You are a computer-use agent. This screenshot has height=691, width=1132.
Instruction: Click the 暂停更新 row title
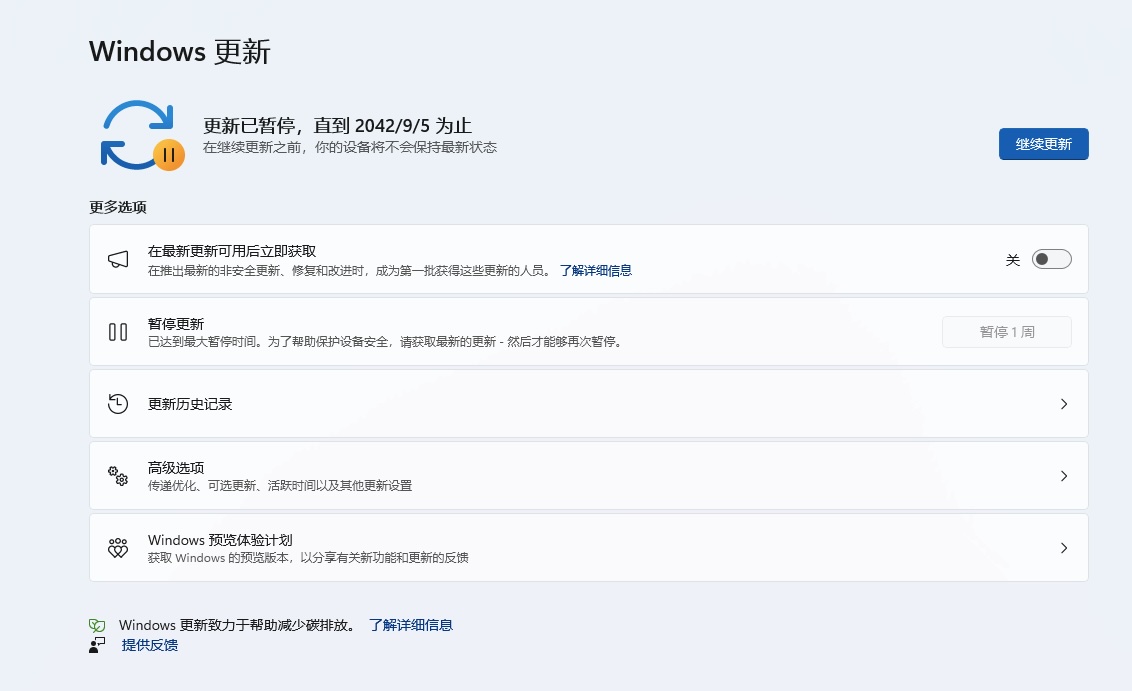[176, 324]
